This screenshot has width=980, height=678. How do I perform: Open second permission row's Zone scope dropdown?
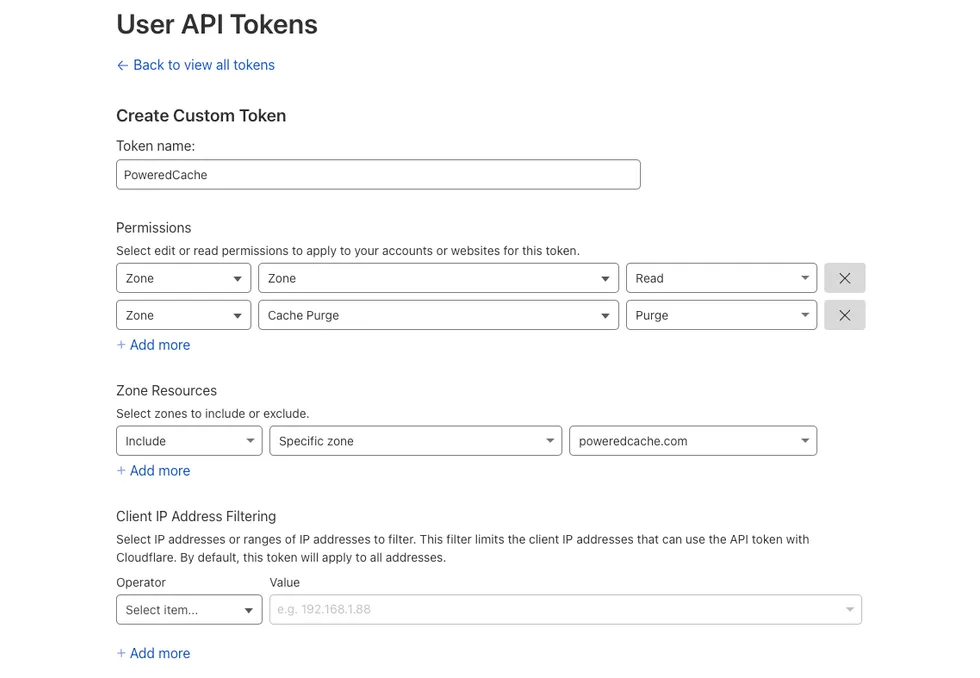tap(183, 315)
